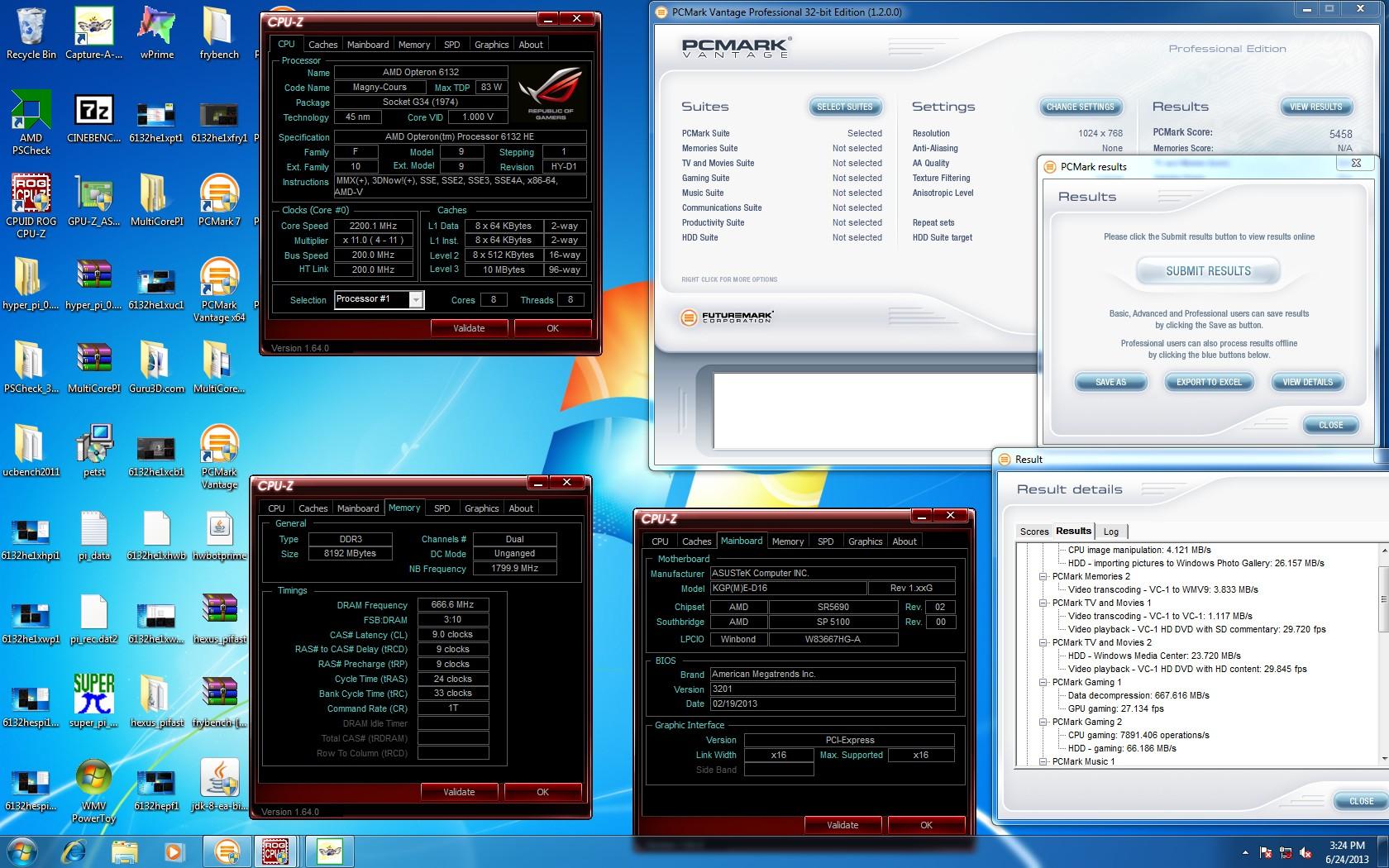
Task: Show hidden system tray icons arrow
Action: tap(1245, 852)
